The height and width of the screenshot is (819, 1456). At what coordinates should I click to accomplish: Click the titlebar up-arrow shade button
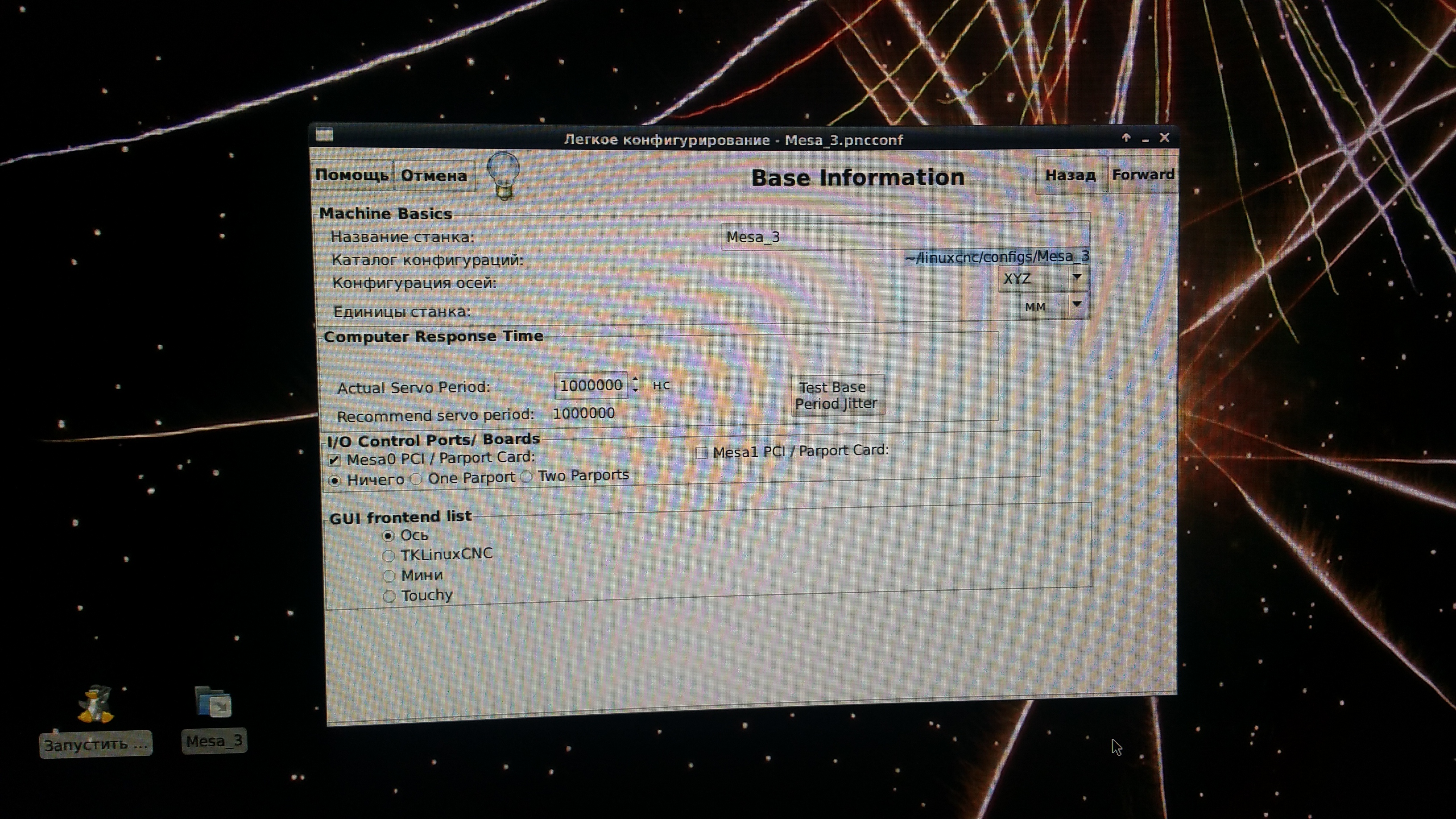1126,137
